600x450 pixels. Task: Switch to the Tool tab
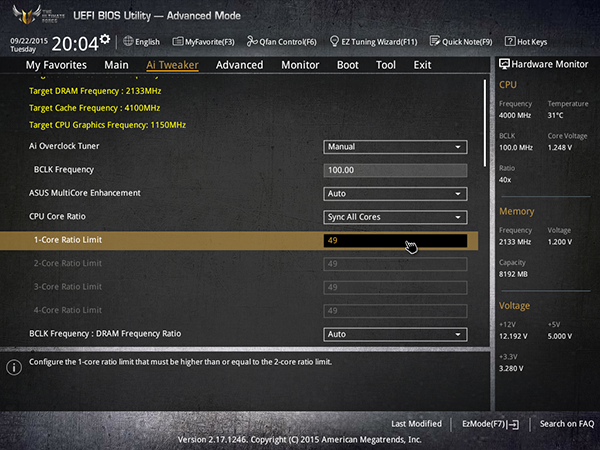pyautogui.click(x=386, y=65)
